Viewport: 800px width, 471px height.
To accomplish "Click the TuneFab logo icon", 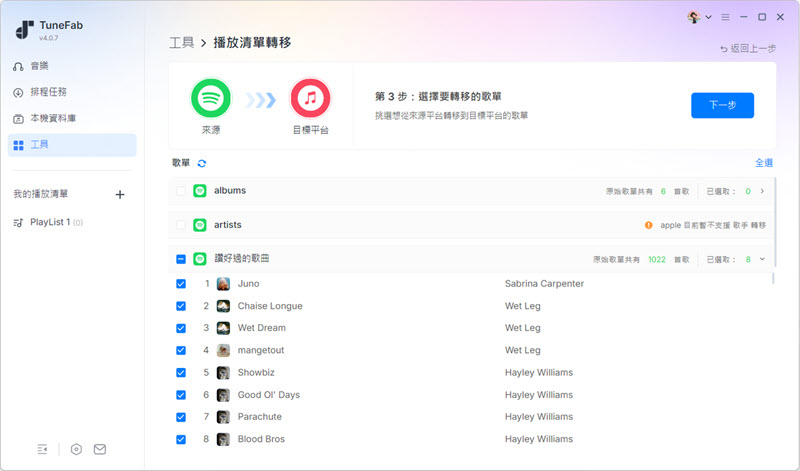I will 24,30.
